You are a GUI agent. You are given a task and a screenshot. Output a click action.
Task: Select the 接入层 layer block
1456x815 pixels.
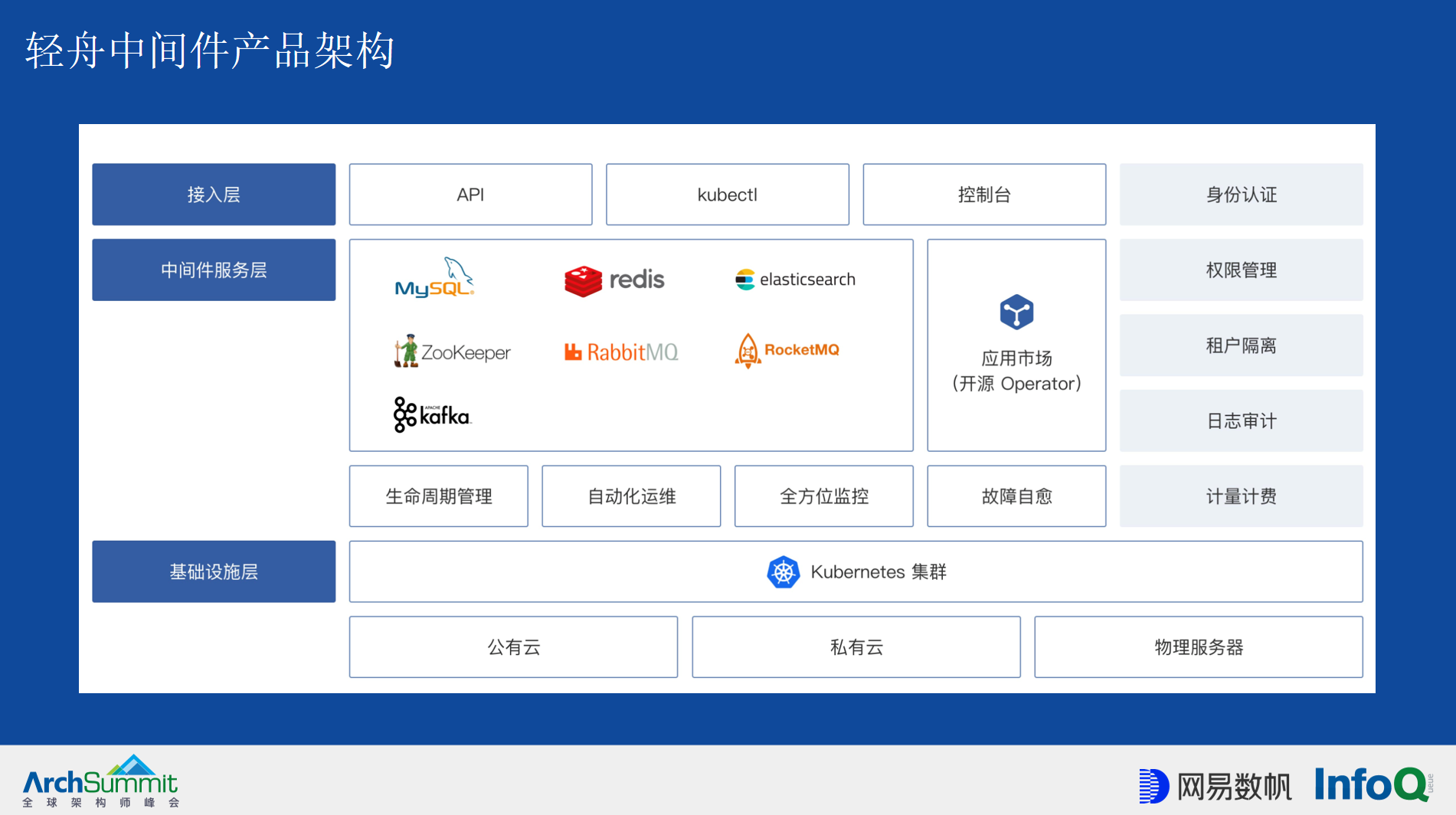point(214,195)
